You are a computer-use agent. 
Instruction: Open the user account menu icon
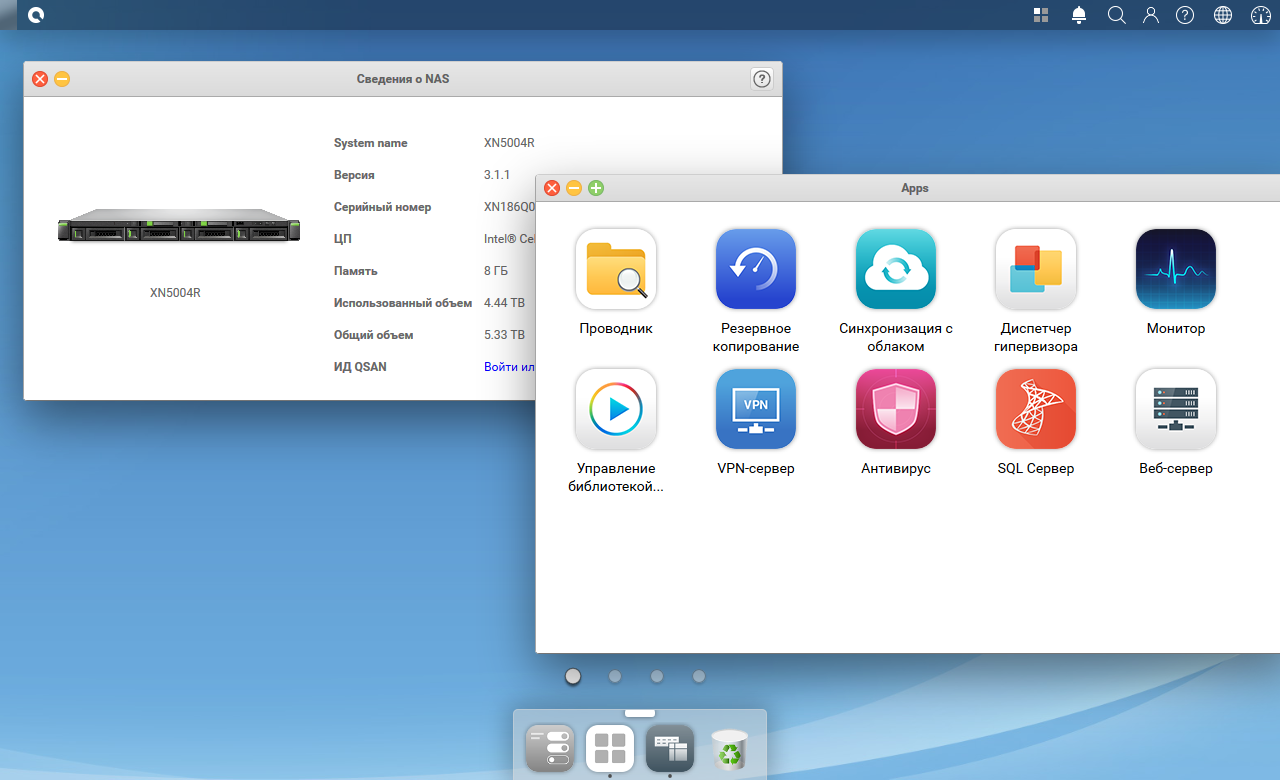(x=1151, y=15)
